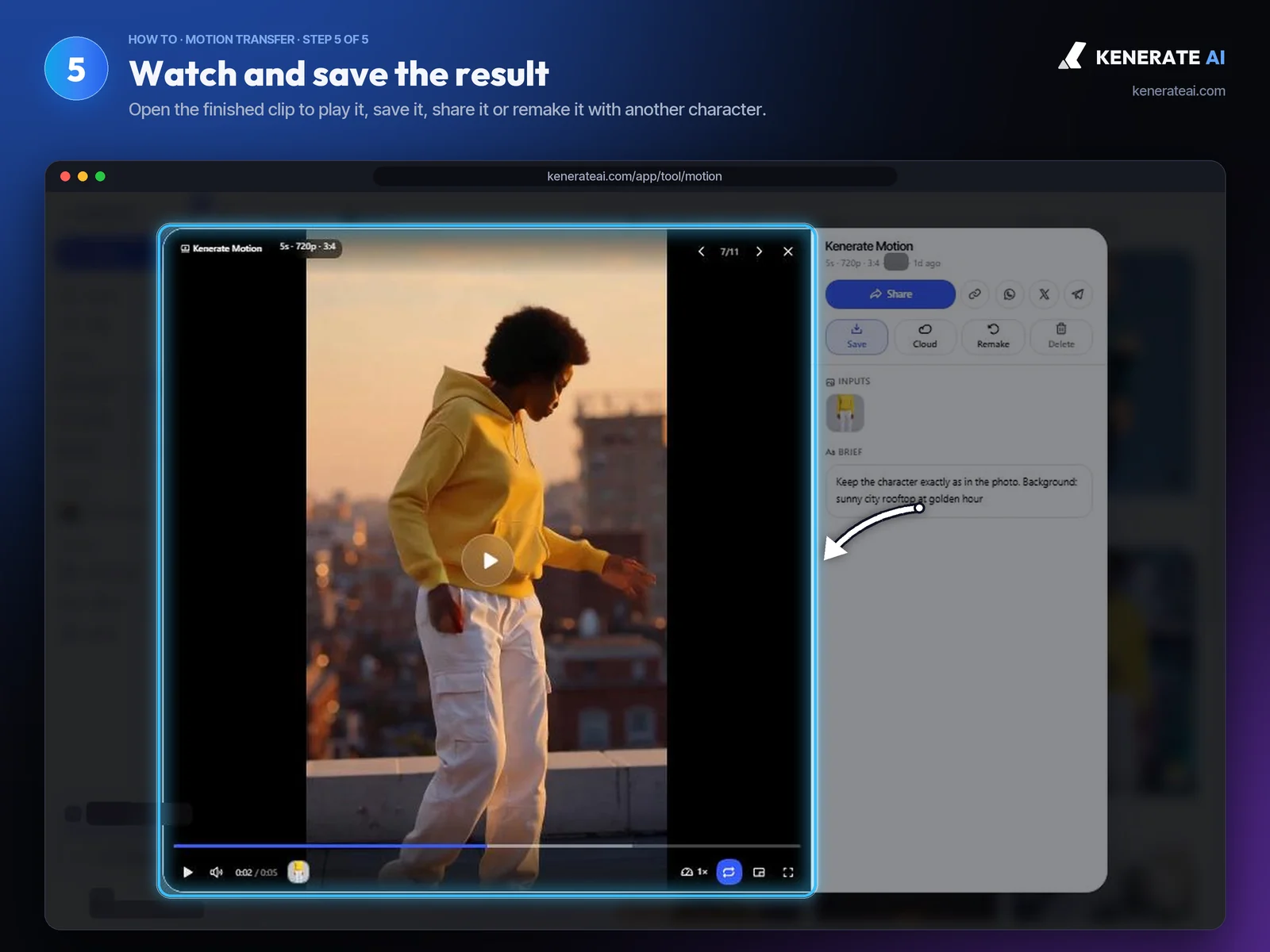Enter fullscreen video mode
Screen dimensions: 1270x952
pos(788,872)
